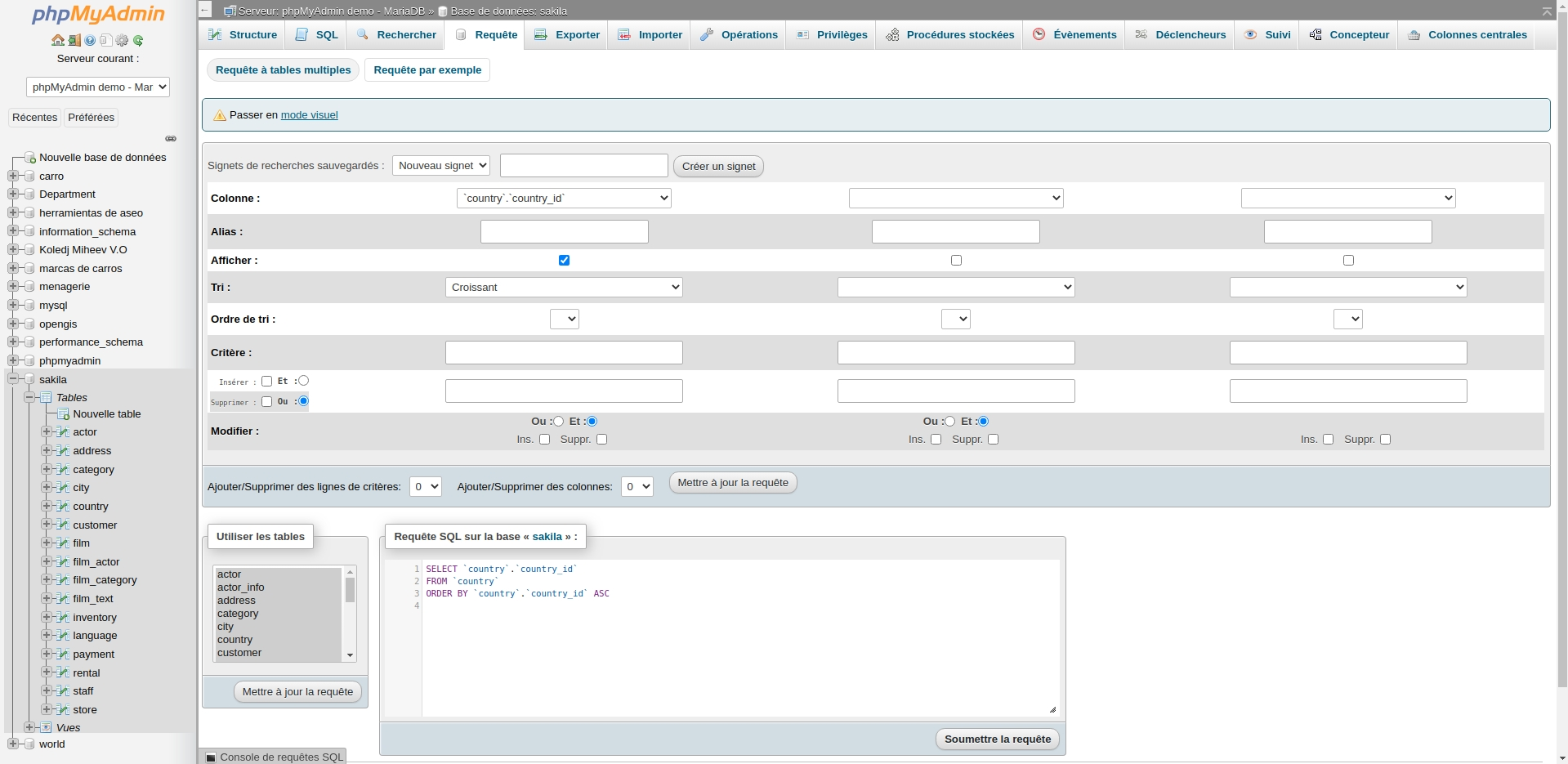Click the Nouvelle base de données icon
The height and width of the screenshot is (764, 1568).
coord(30,157)
